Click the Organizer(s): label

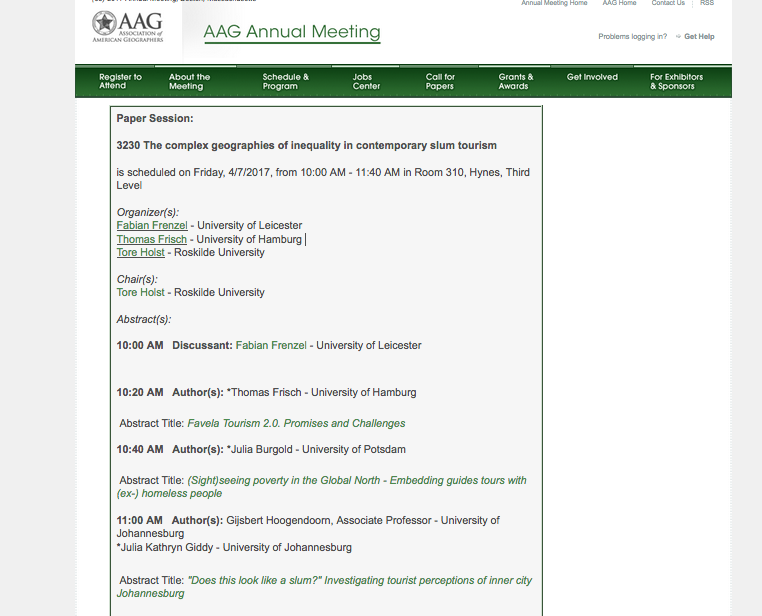point(148,212)
